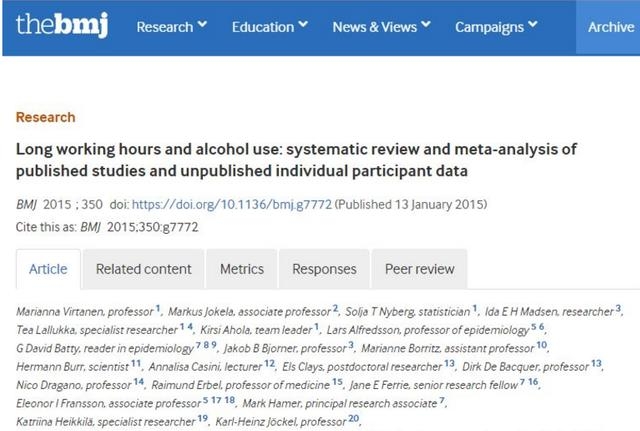
Task: Click author G David Batty
Action: [x=49, y=348]
